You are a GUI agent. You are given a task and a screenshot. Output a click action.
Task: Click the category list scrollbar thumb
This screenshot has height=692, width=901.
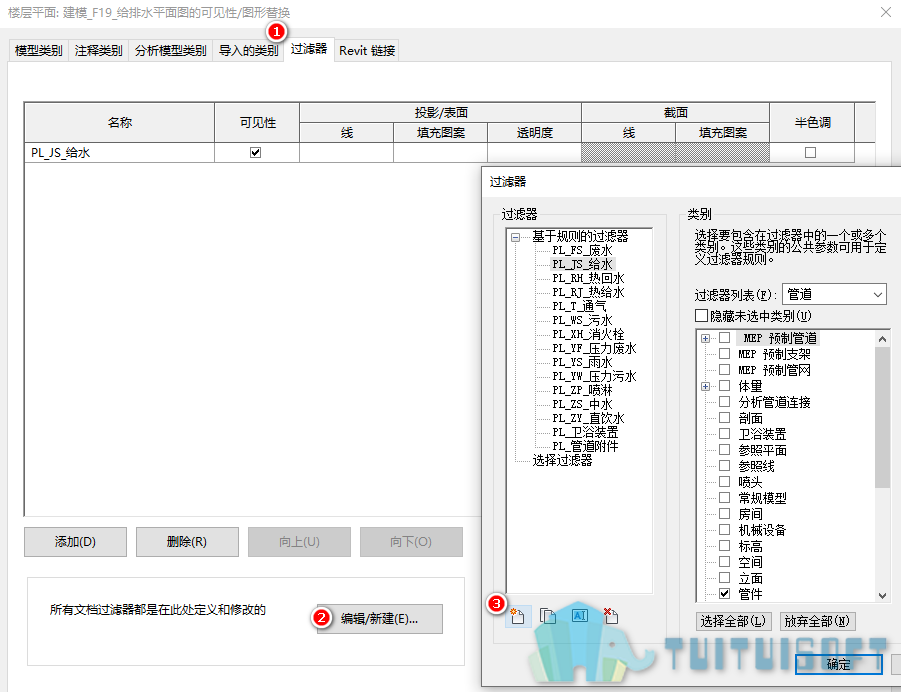[883, 417]
